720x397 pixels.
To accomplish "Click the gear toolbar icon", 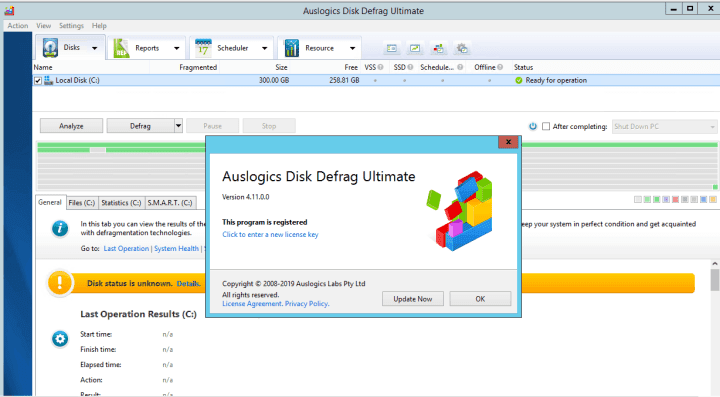I will pyautogui.click(x=462, y=48).
